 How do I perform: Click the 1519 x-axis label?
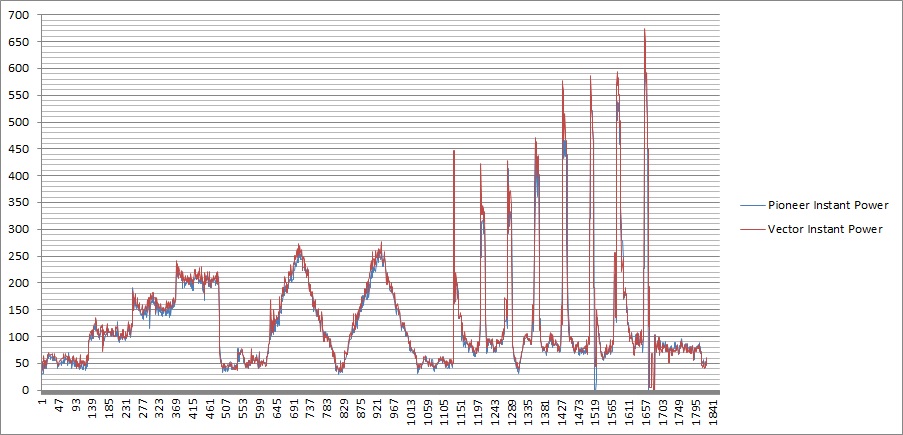pos(597,412)
